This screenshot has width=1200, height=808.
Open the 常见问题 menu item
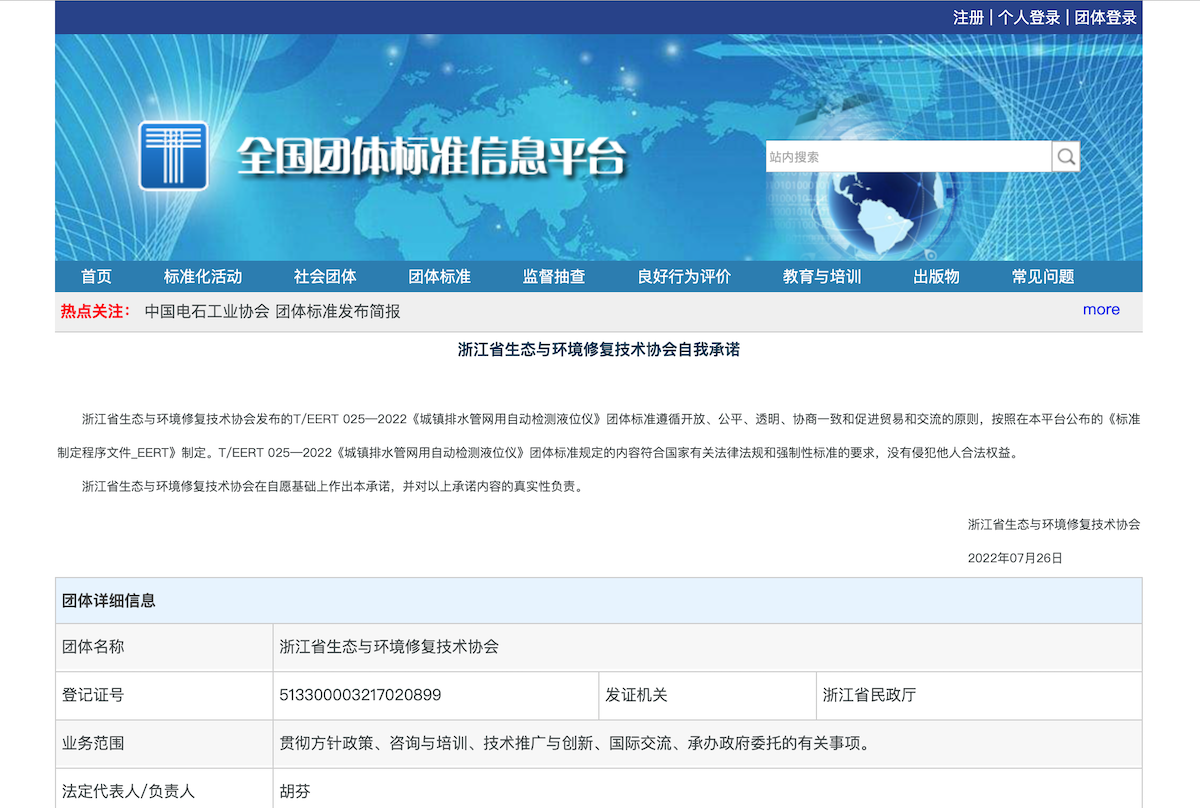[x=1043, y=277]
